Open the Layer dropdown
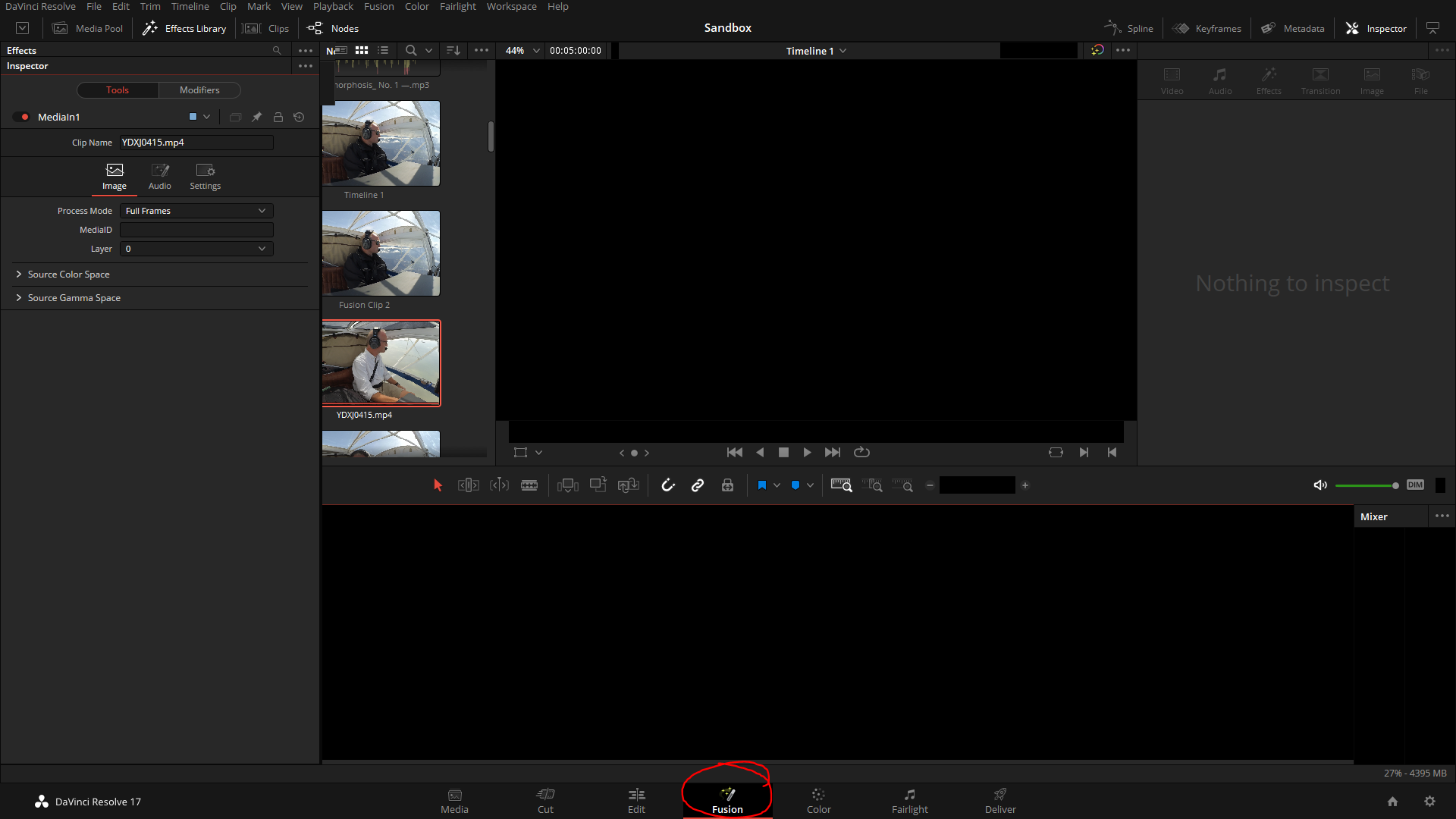This screenshot has width=1456, height=819. tap(196, 249)
